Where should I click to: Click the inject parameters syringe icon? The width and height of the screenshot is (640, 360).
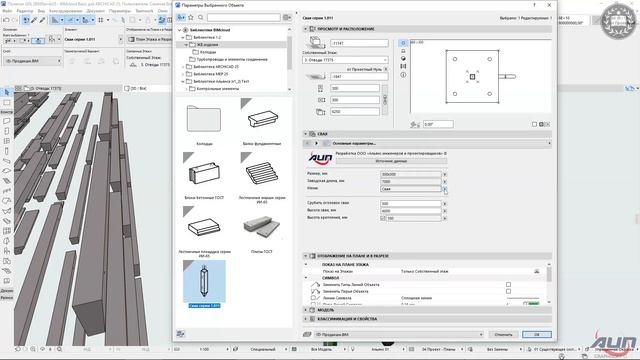(x=42, y=20)
